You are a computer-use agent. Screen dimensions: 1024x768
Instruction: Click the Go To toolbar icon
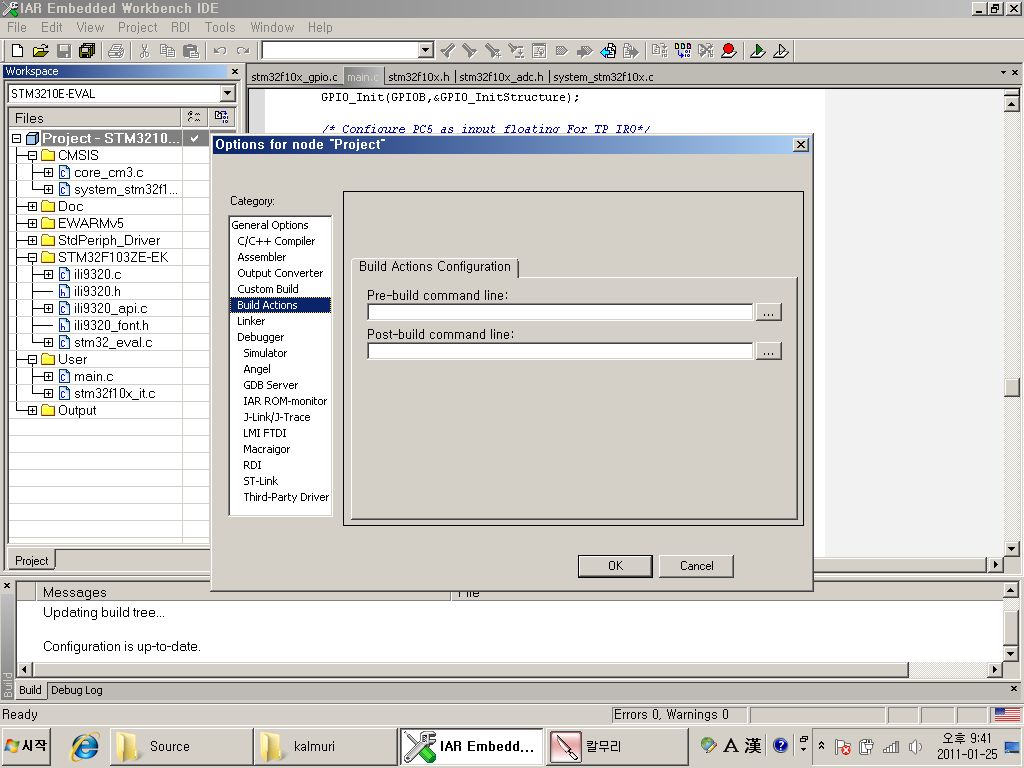point(539,50)
